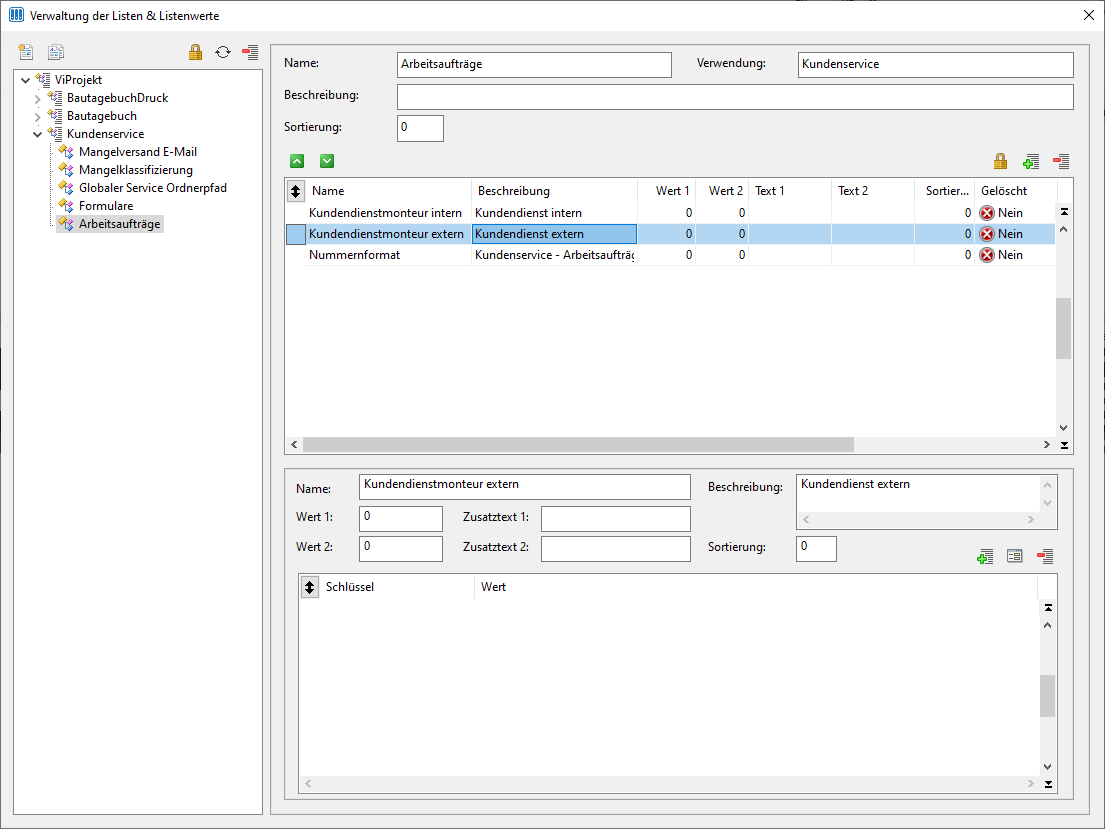Click the Beschreibung column header of the values table
The image size is (1105, 829).
pyautogui.click(x=554, y=191)
